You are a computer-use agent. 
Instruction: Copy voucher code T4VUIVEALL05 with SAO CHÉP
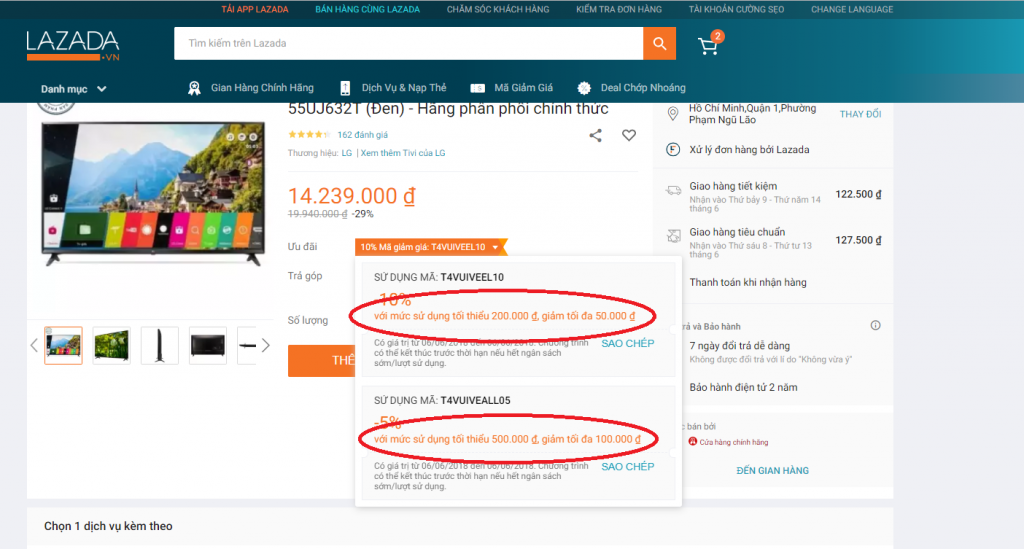coord(628,467)
